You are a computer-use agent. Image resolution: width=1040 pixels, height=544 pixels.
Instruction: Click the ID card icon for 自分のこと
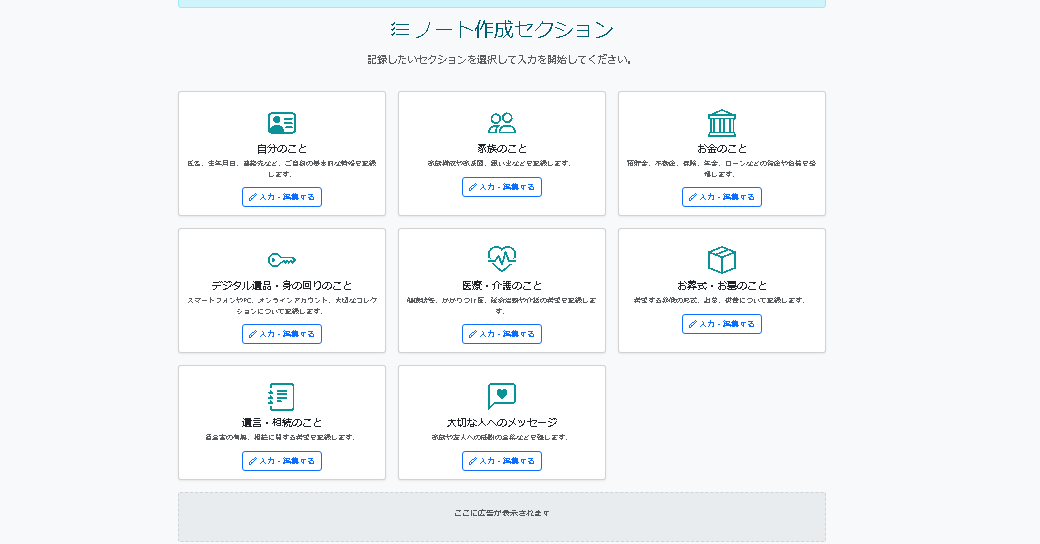282,123
